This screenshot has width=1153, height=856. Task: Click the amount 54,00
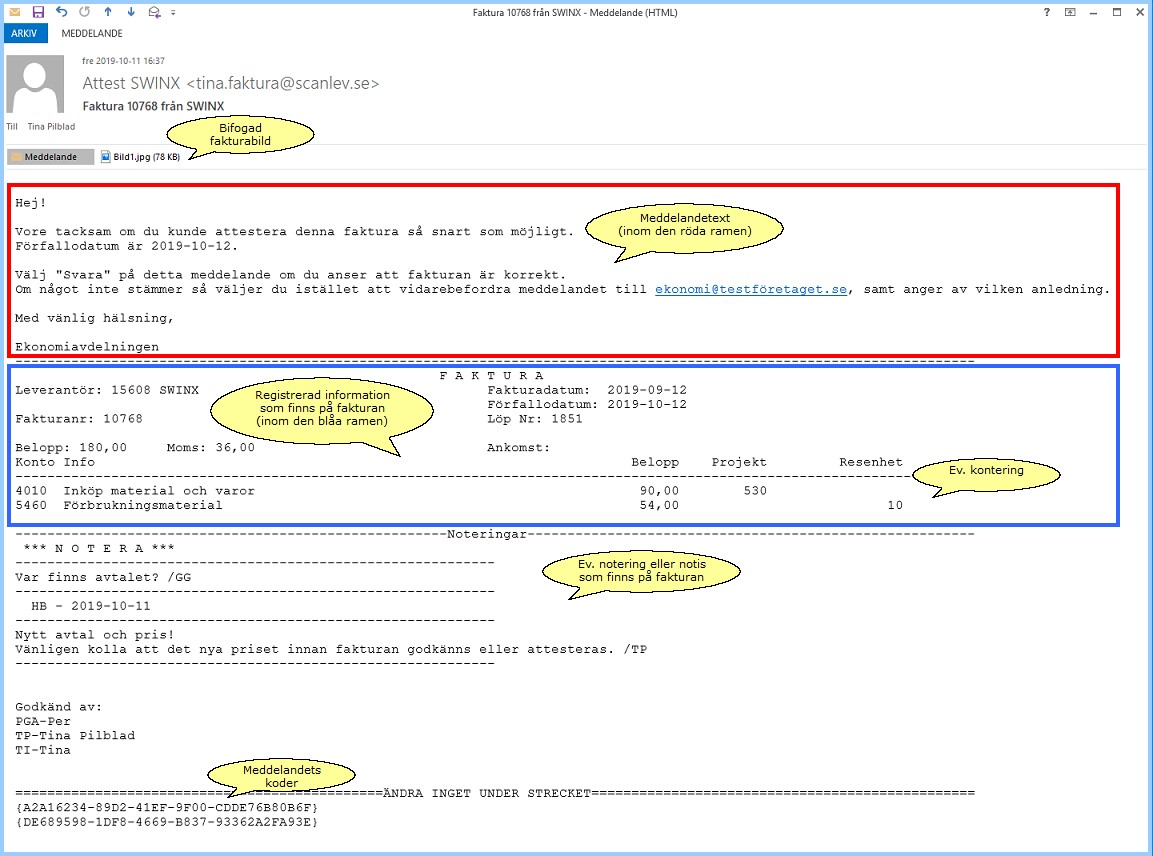point(659,505)
